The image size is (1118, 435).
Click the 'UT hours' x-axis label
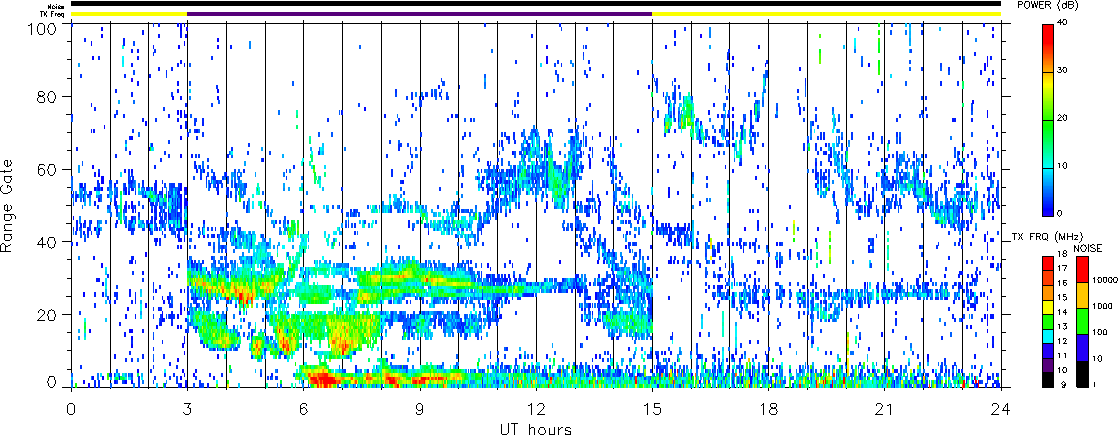(535, 428)
